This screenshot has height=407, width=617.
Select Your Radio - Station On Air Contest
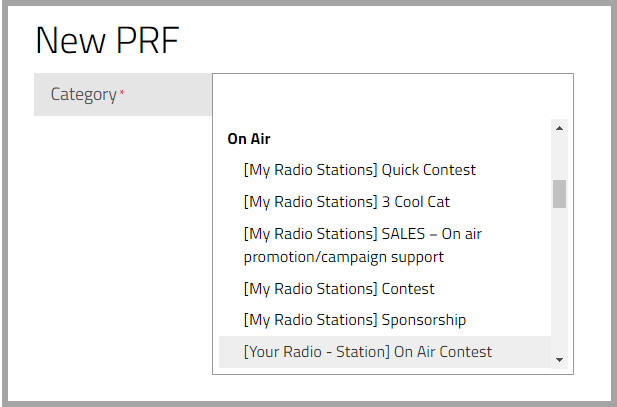(367, 351)
